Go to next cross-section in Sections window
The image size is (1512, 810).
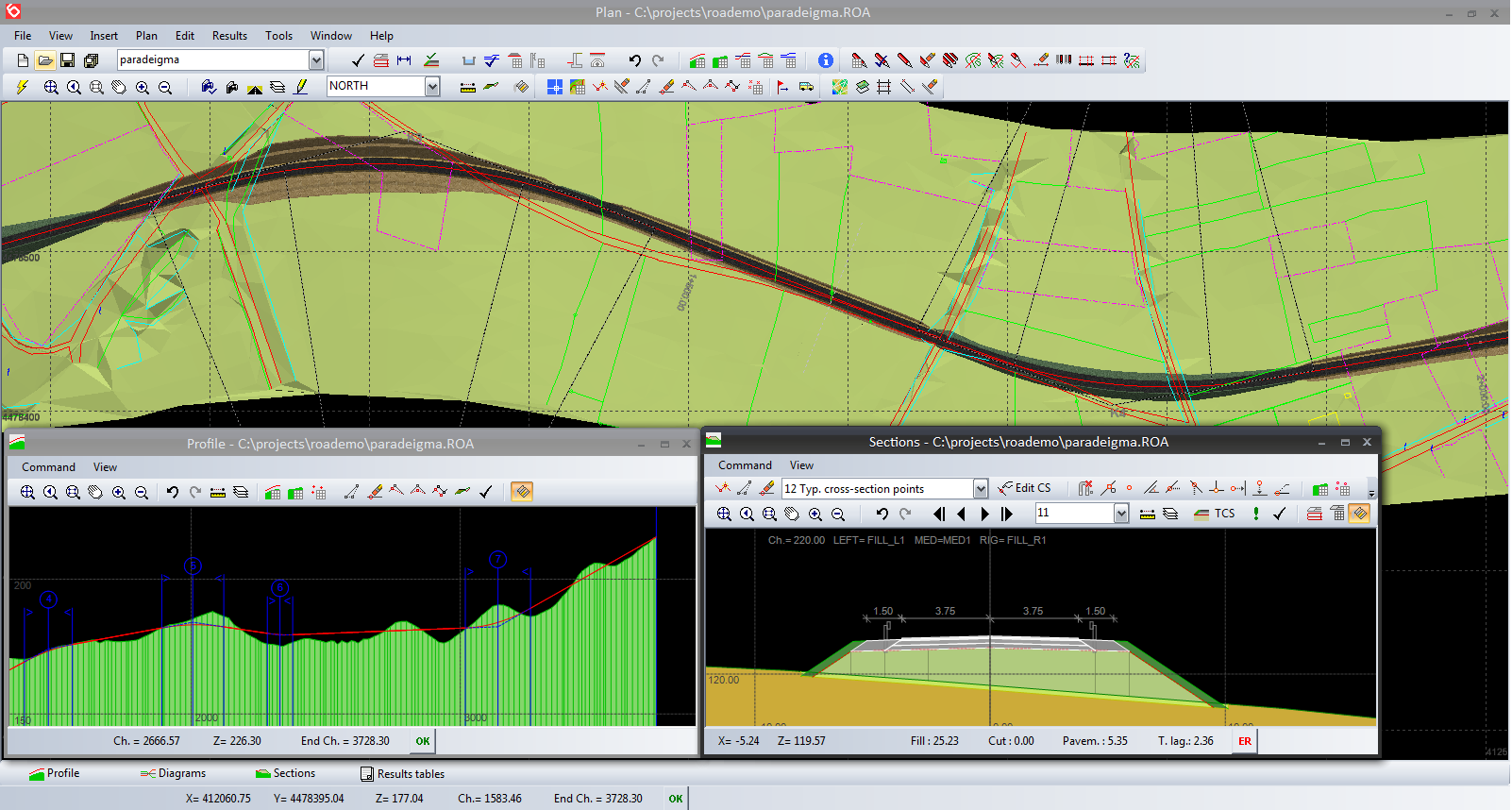click(984, 514)
